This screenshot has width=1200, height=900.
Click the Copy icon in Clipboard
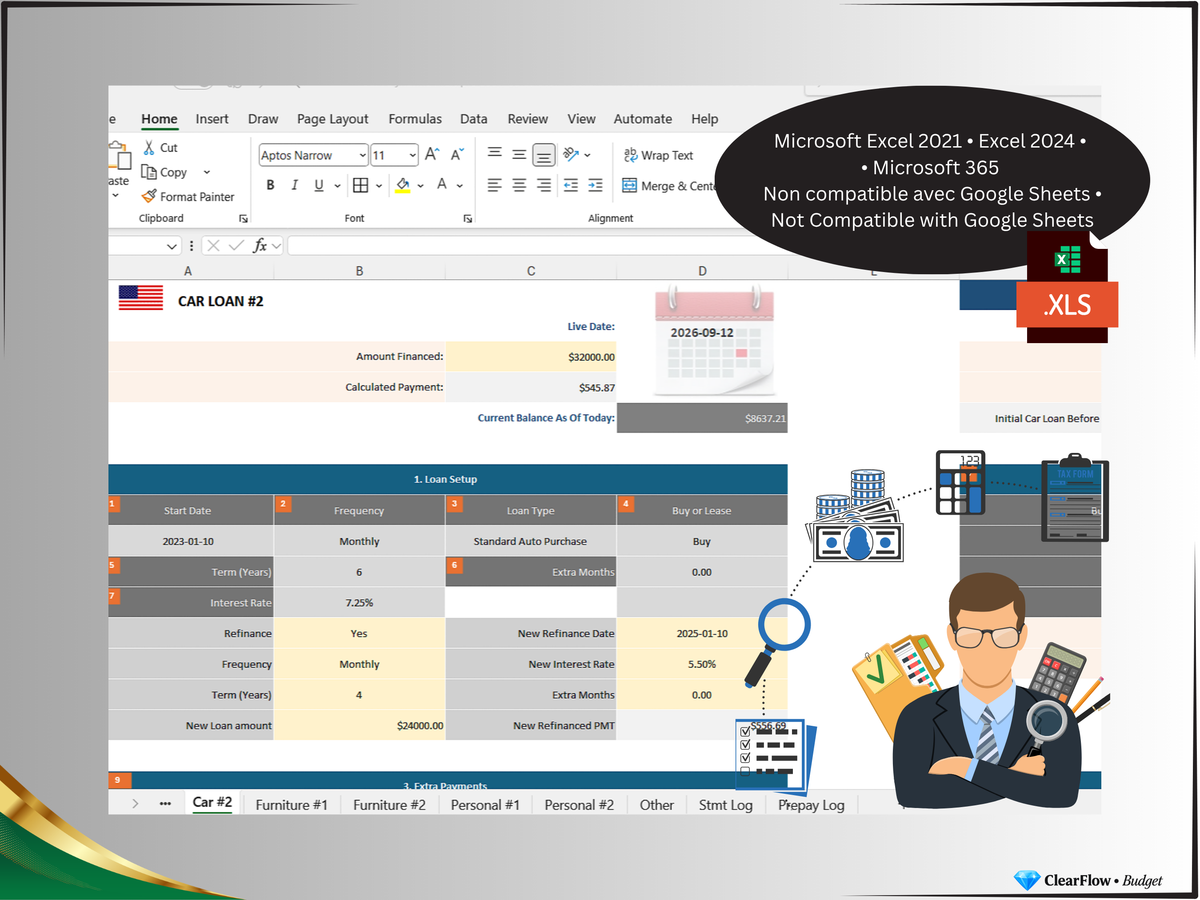149,172
